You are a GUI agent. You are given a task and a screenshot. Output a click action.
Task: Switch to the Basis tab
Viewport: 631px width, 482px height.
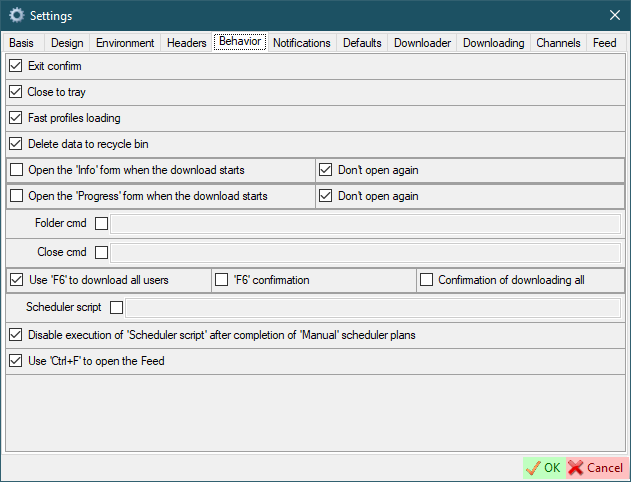click(22, 43)
